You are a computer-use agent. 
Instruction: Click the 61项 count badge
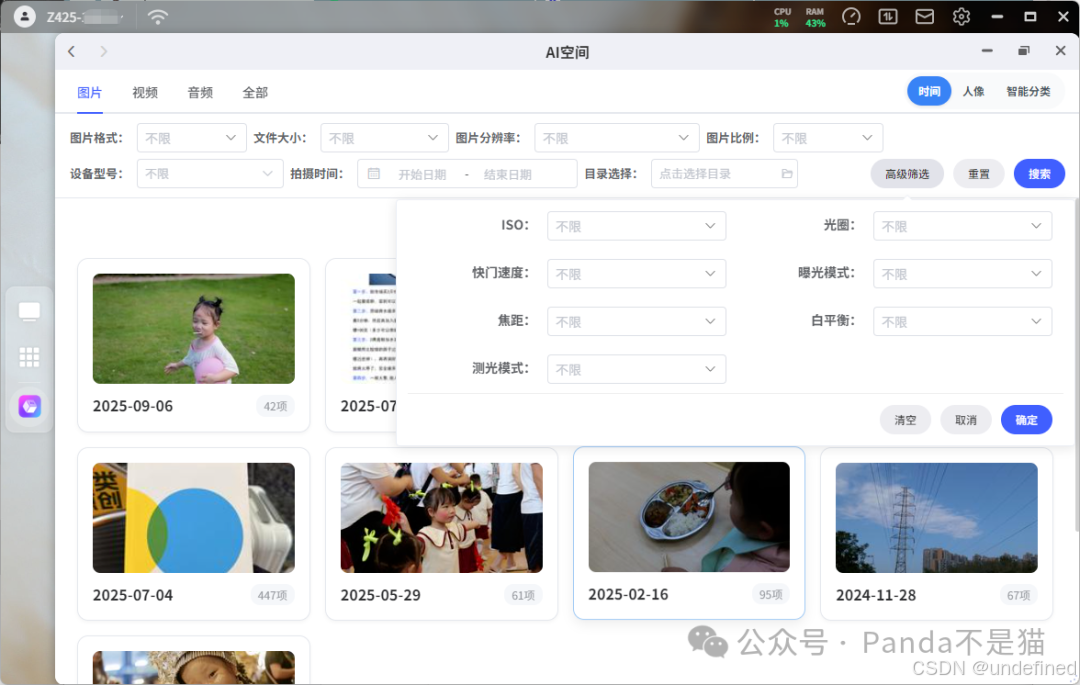[x=523, y=595]
